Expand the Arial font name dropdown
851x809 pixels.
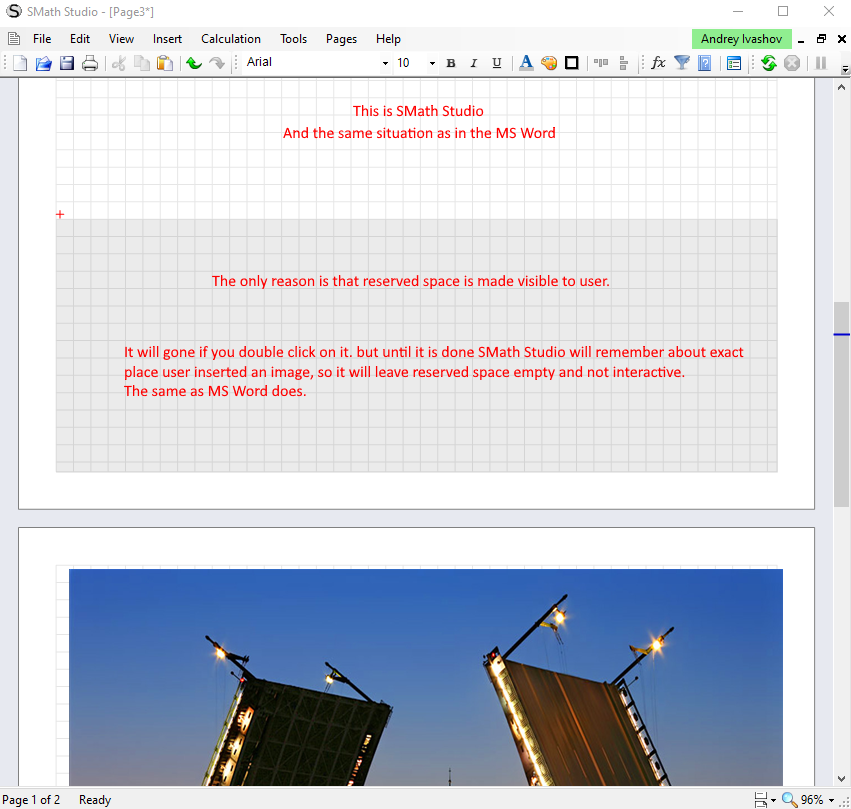[x=385, y=63]
